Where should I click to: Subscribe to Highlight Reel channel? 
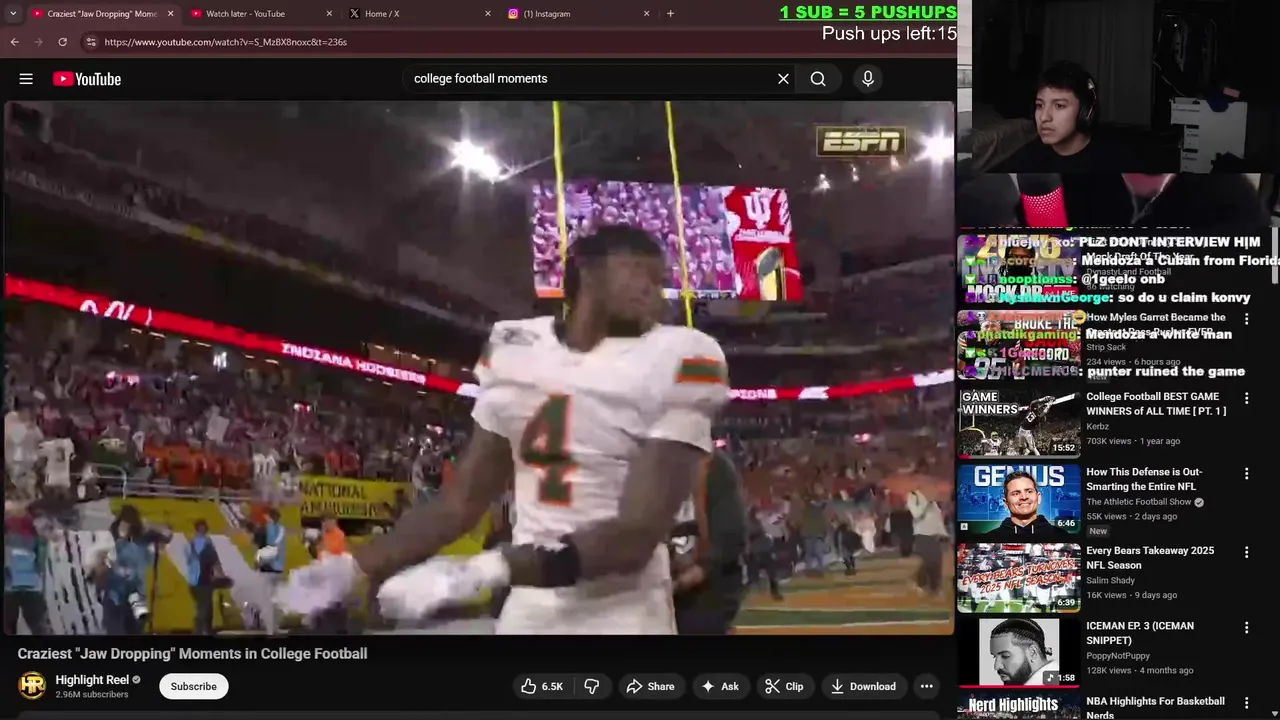coord(193,686)
